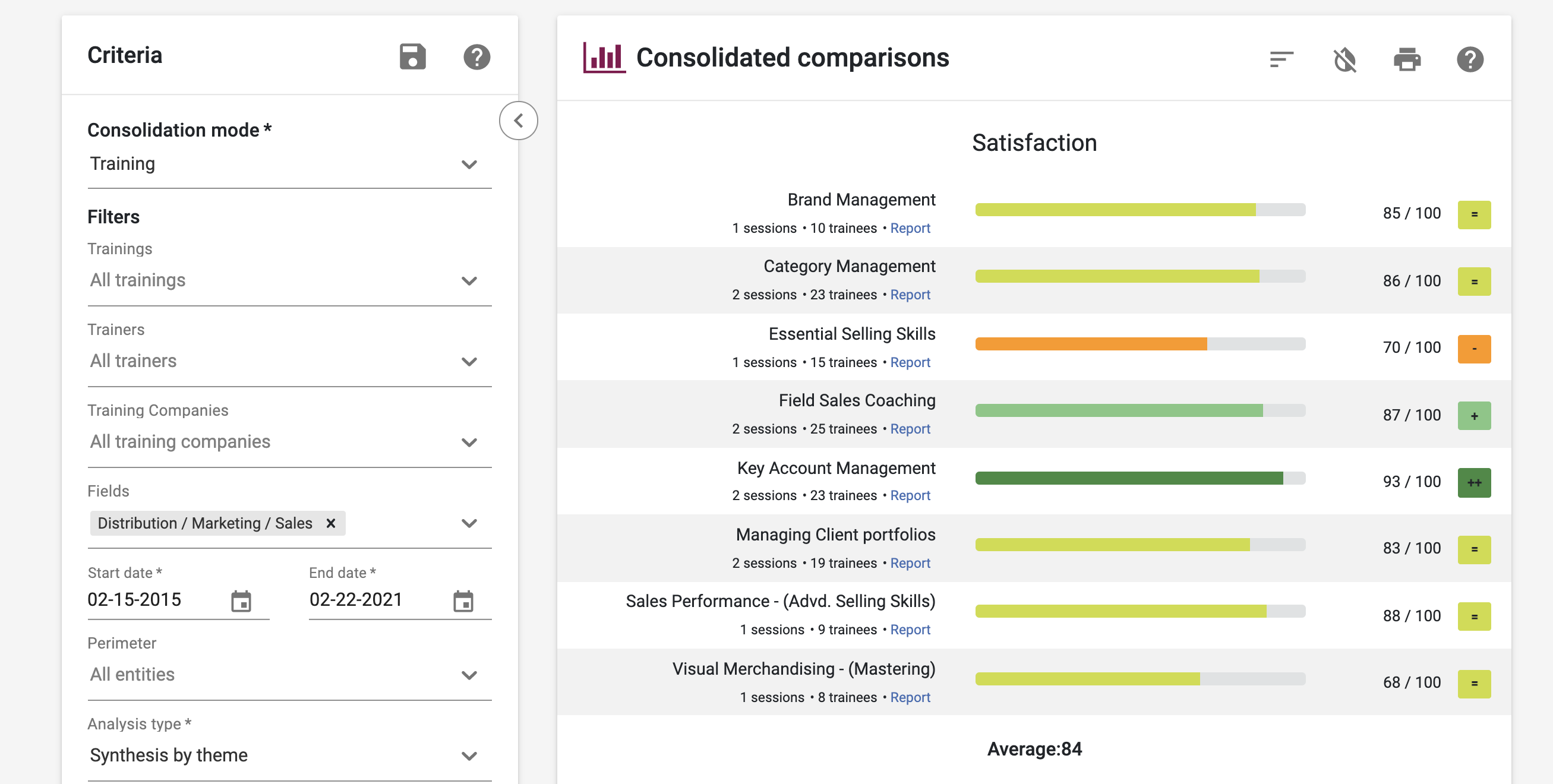Collapse the Criteria panel with the arrow button
1553x784 pixels.
click(x=518, y=121)
